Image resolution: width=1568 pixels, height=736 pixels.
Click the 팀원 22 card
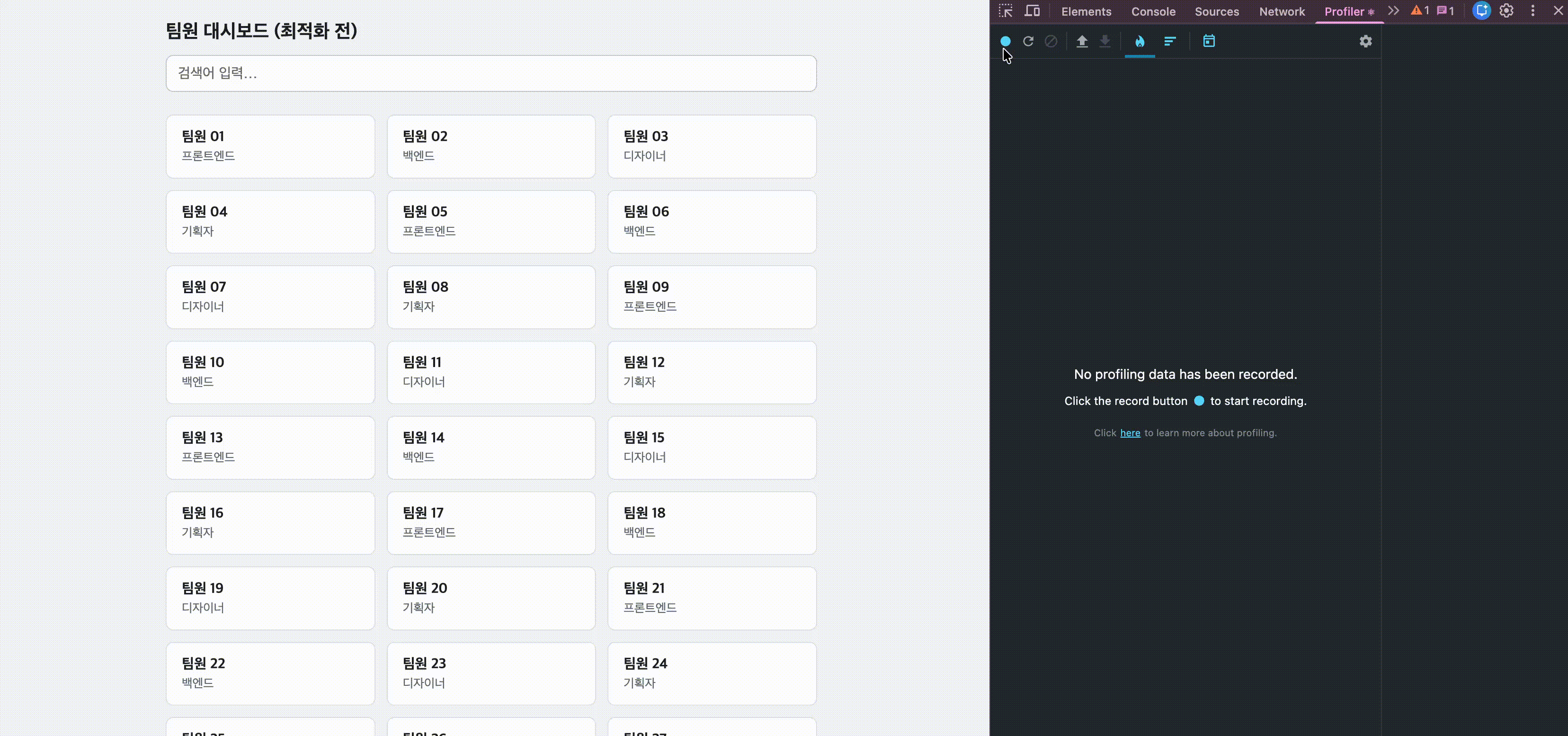tap(270, 674)
